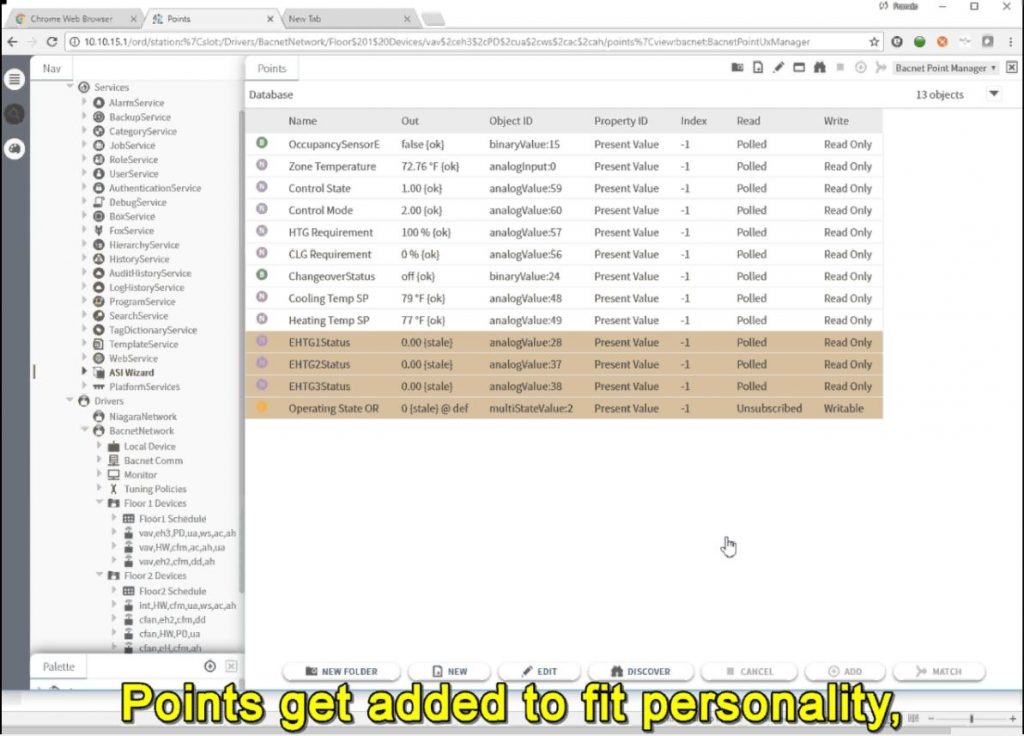
Task: Open the 13 objects table options dropdown
Action: [993, 94]
